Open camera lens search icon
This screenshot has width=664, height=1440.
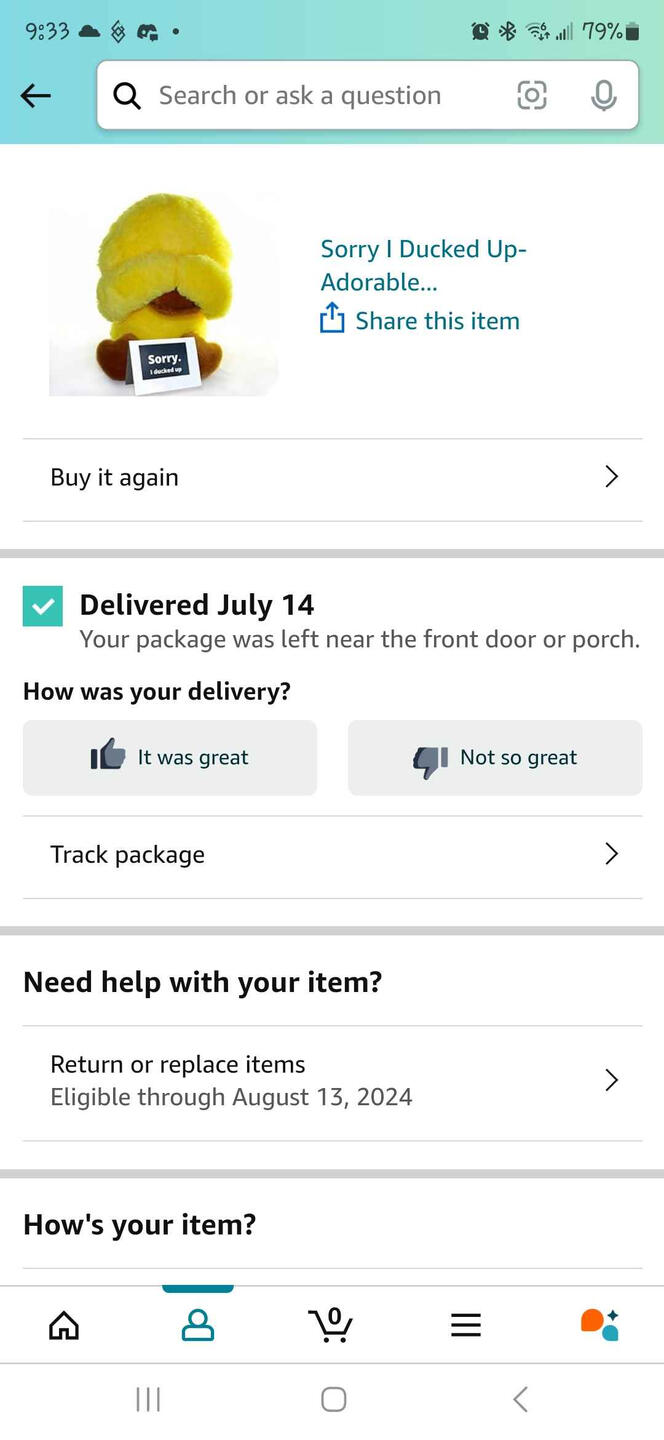pos(532,95)
